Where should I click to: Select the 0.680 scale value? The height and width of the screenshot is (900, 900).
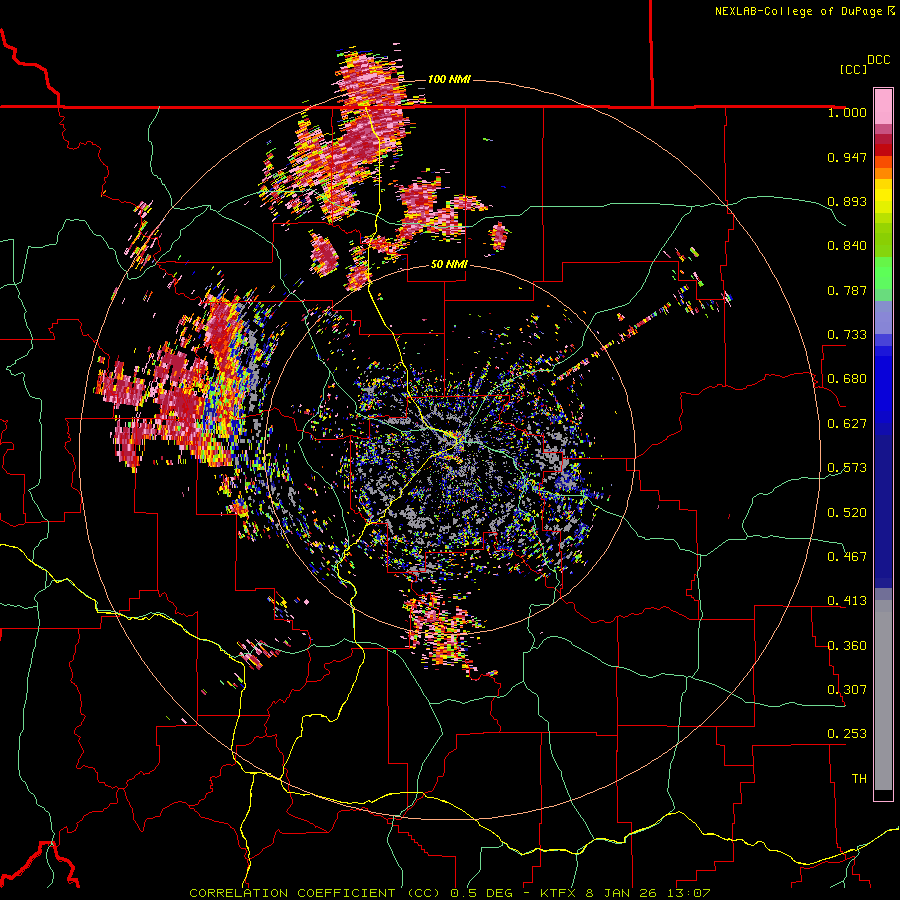click(x=847, y=379)
